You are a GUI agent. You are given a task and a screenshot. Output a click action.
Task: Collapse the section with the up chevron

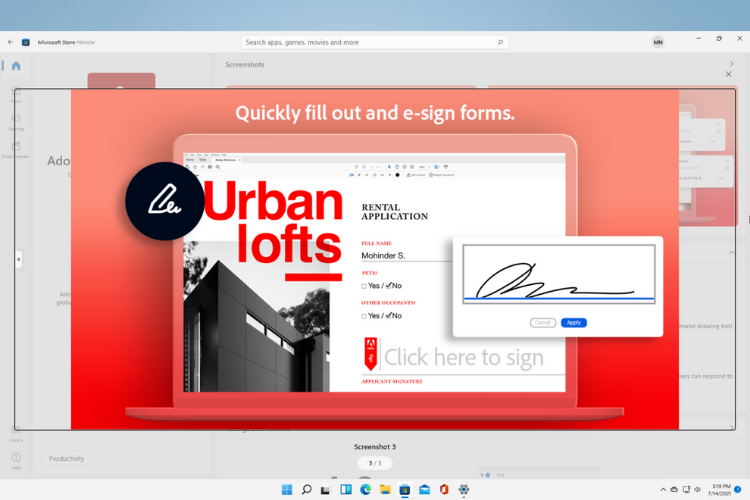(731, 252)
